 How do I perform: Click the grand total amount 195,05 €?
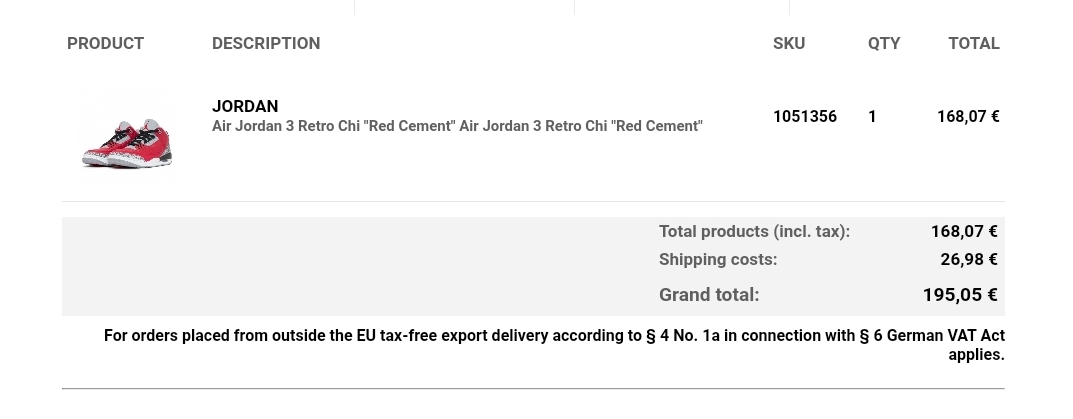coord(959,294)
